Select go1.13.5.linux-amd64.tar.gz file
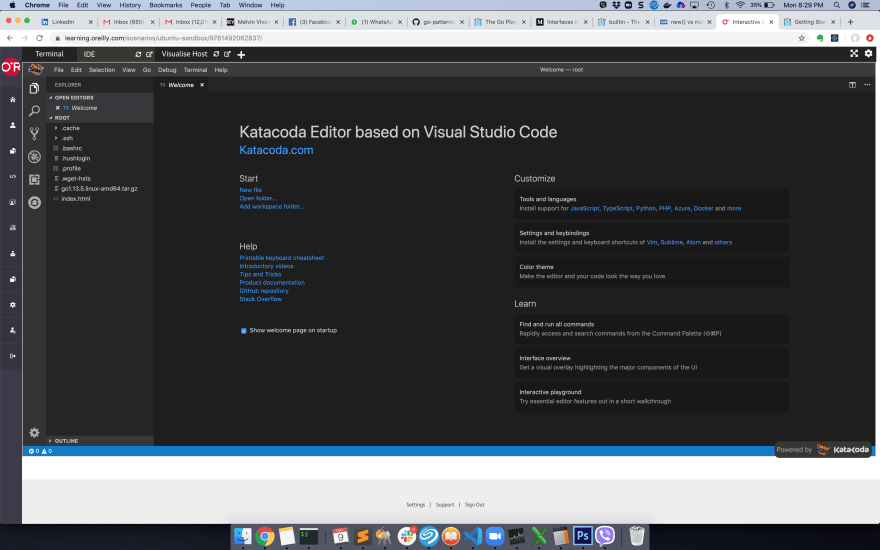This screenshot has width=880, height=550. coord(99,189)
